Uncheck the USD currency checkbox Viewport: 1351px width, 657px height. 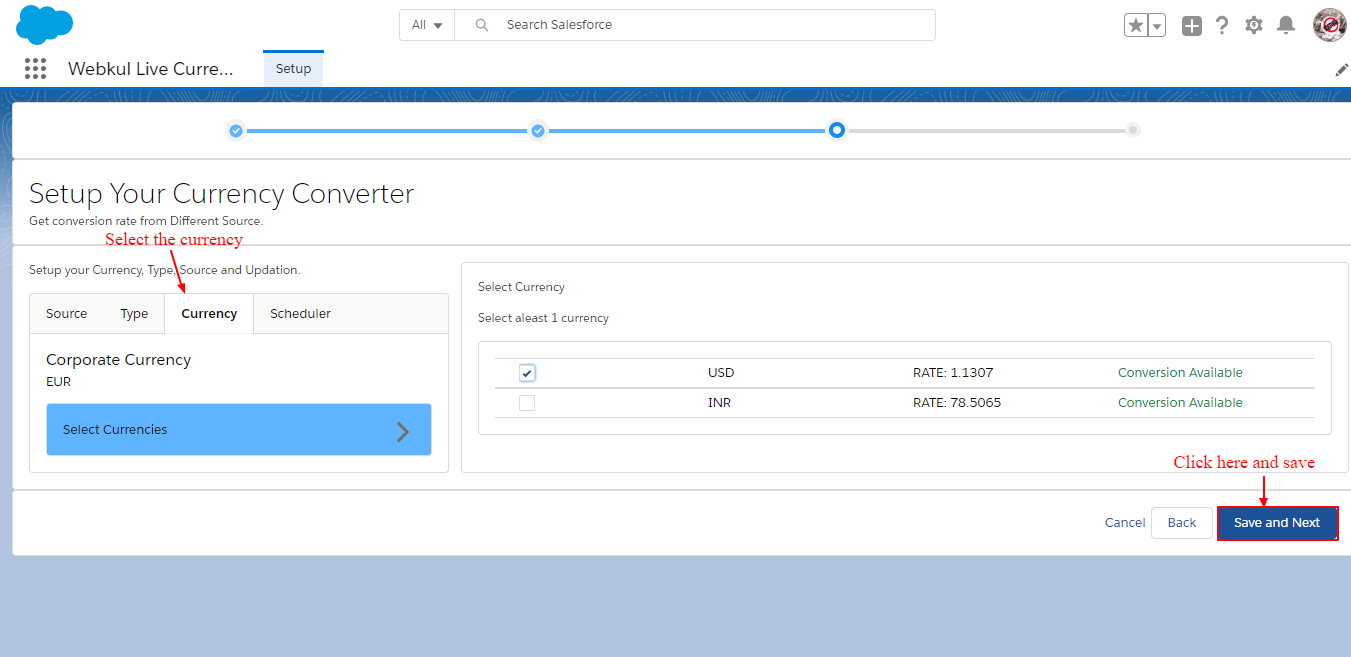click(x=527, y=373)
